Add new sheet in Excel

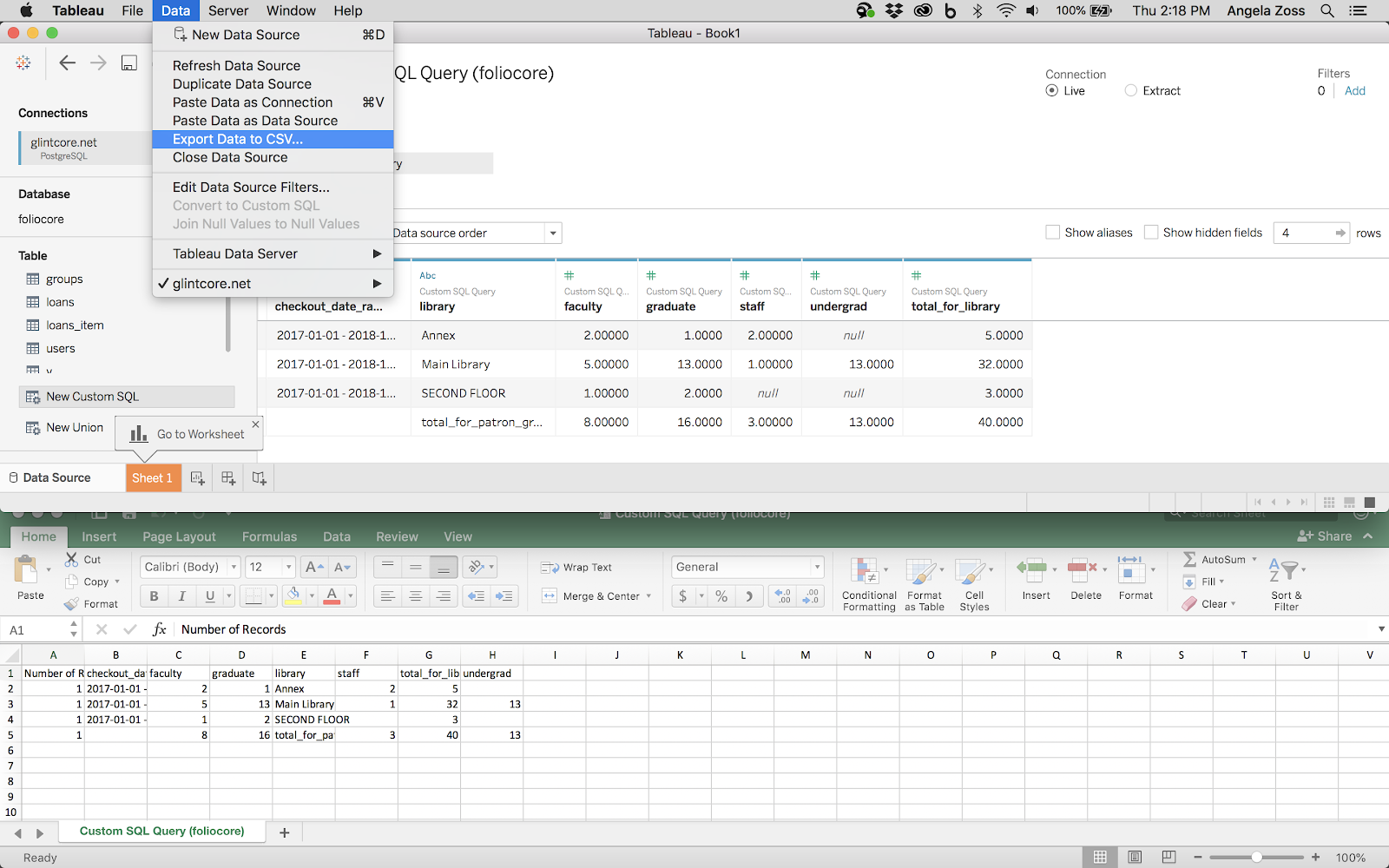tap(284, 832)
